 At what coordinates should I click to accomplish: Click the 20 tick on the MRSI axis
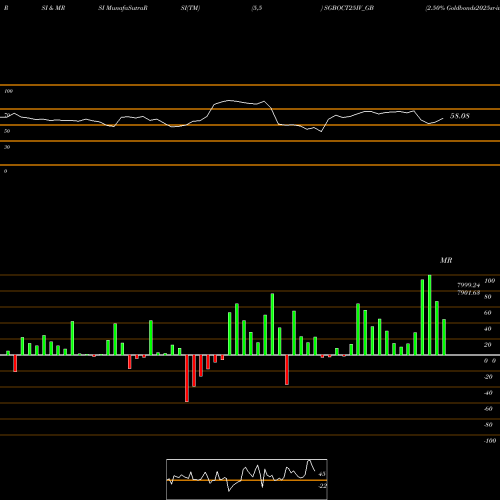click(487, 345)
